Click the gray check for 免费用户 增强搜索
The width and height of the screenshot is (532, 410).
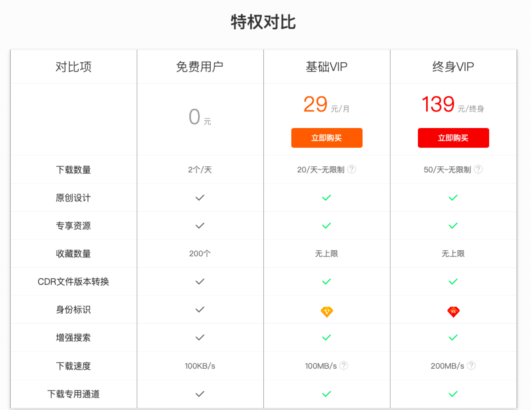tap(200, 337)
